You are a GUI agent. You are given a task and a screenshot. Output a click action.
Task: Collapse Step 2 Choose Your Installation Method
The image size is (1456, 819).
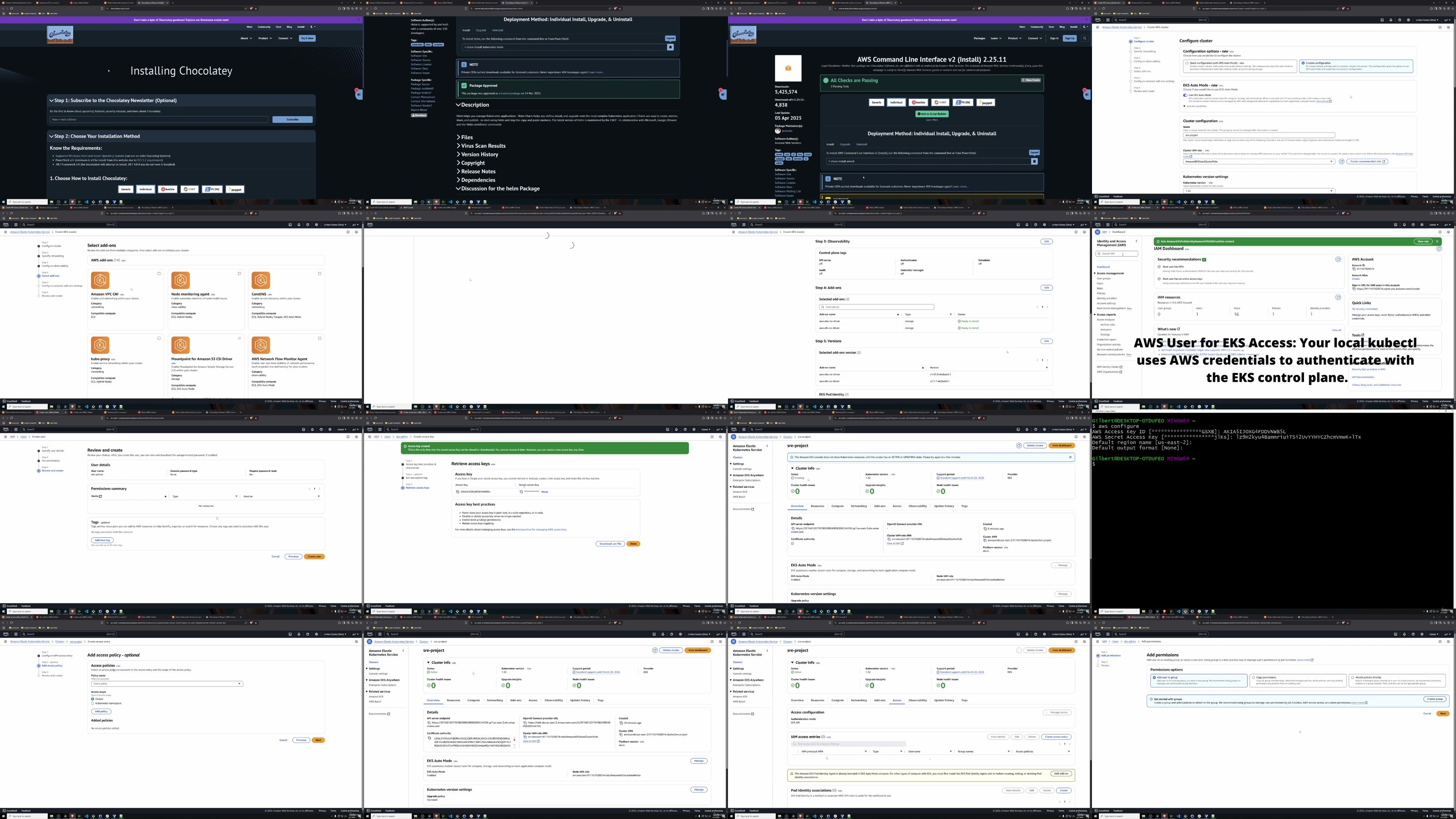[x=94, y=136]
